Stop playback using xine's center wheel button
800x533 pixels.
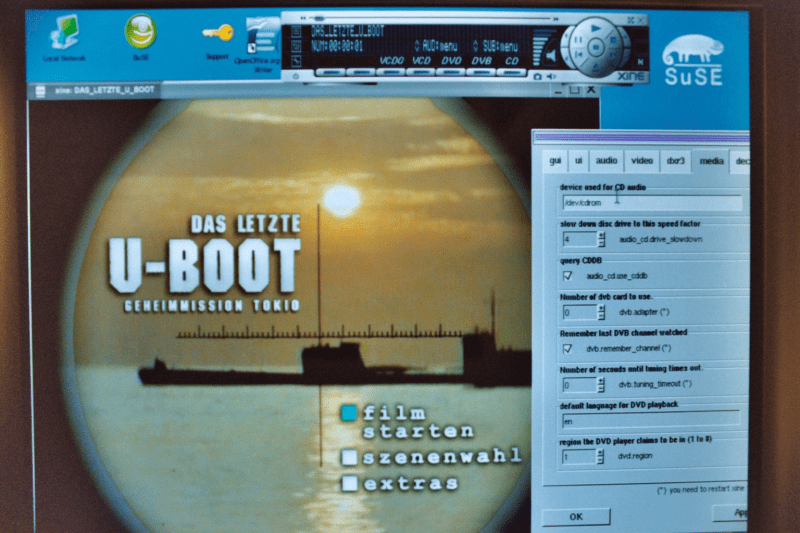(595, 49)
